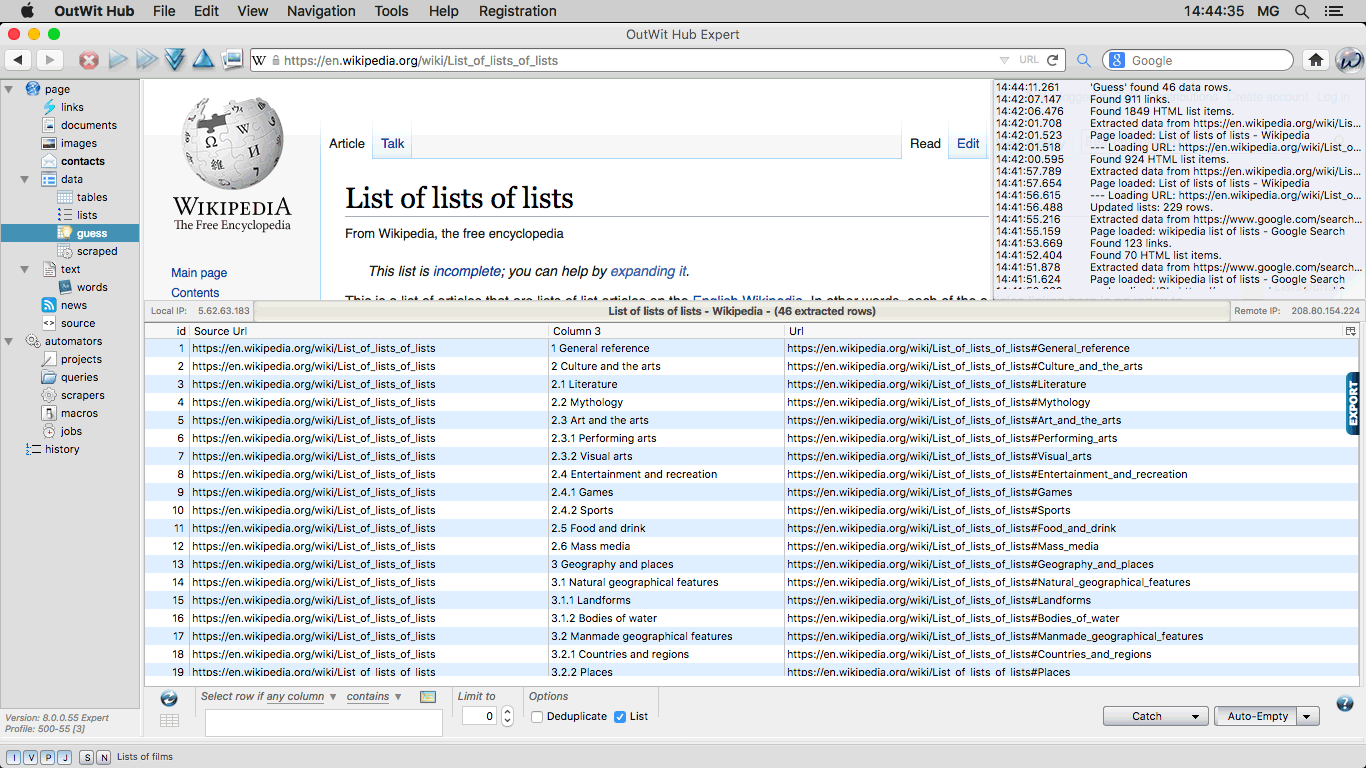
Task: Toggle the S button in status bar
Action: 87,757
